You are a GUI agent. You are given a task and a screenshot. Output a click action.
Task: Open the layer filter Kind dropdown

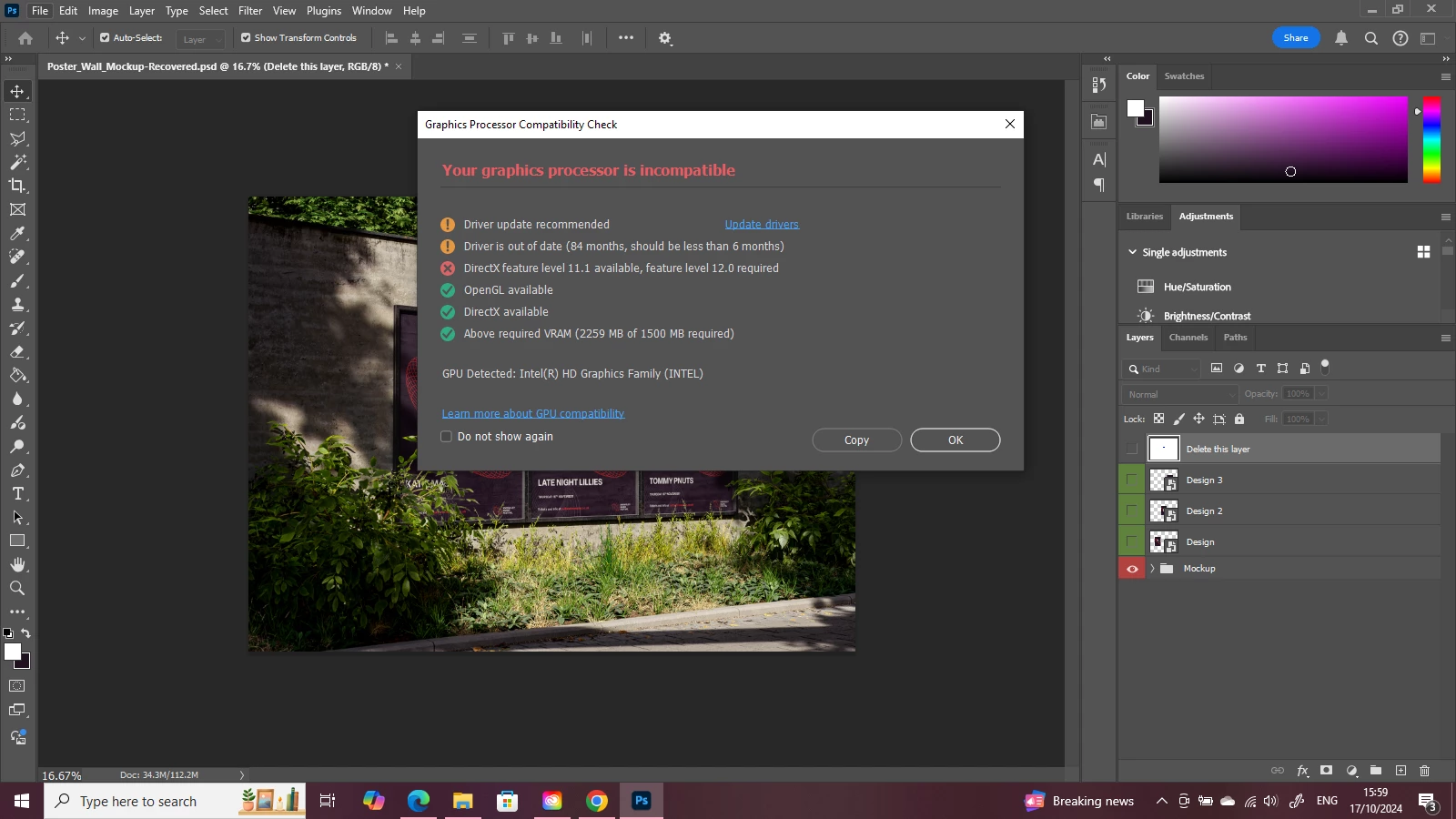1162,369
